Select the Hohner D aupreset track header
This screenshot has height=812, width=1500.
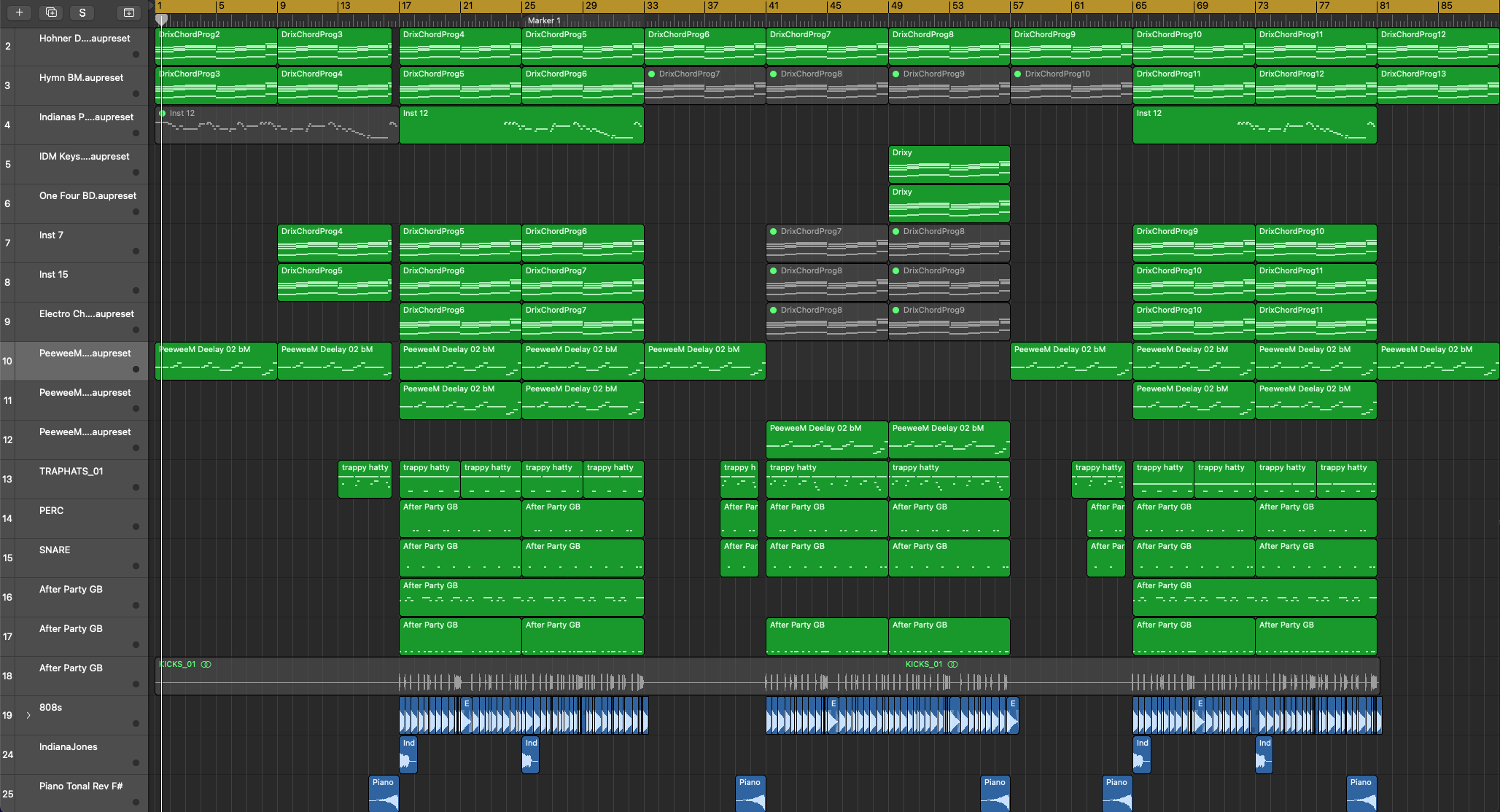click(74, 47)
